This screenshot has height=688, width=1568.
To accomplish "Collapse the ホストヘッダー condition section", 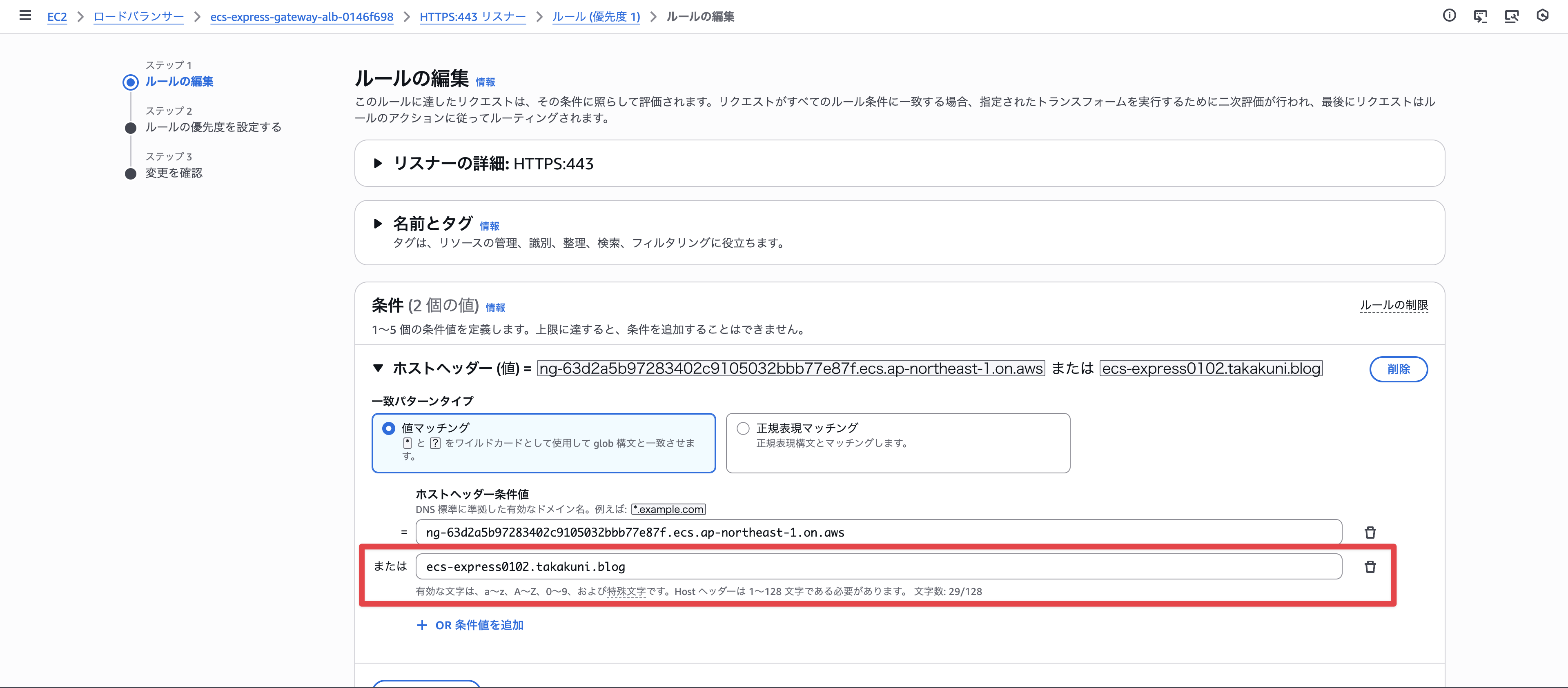I will (x=378, y=368).
